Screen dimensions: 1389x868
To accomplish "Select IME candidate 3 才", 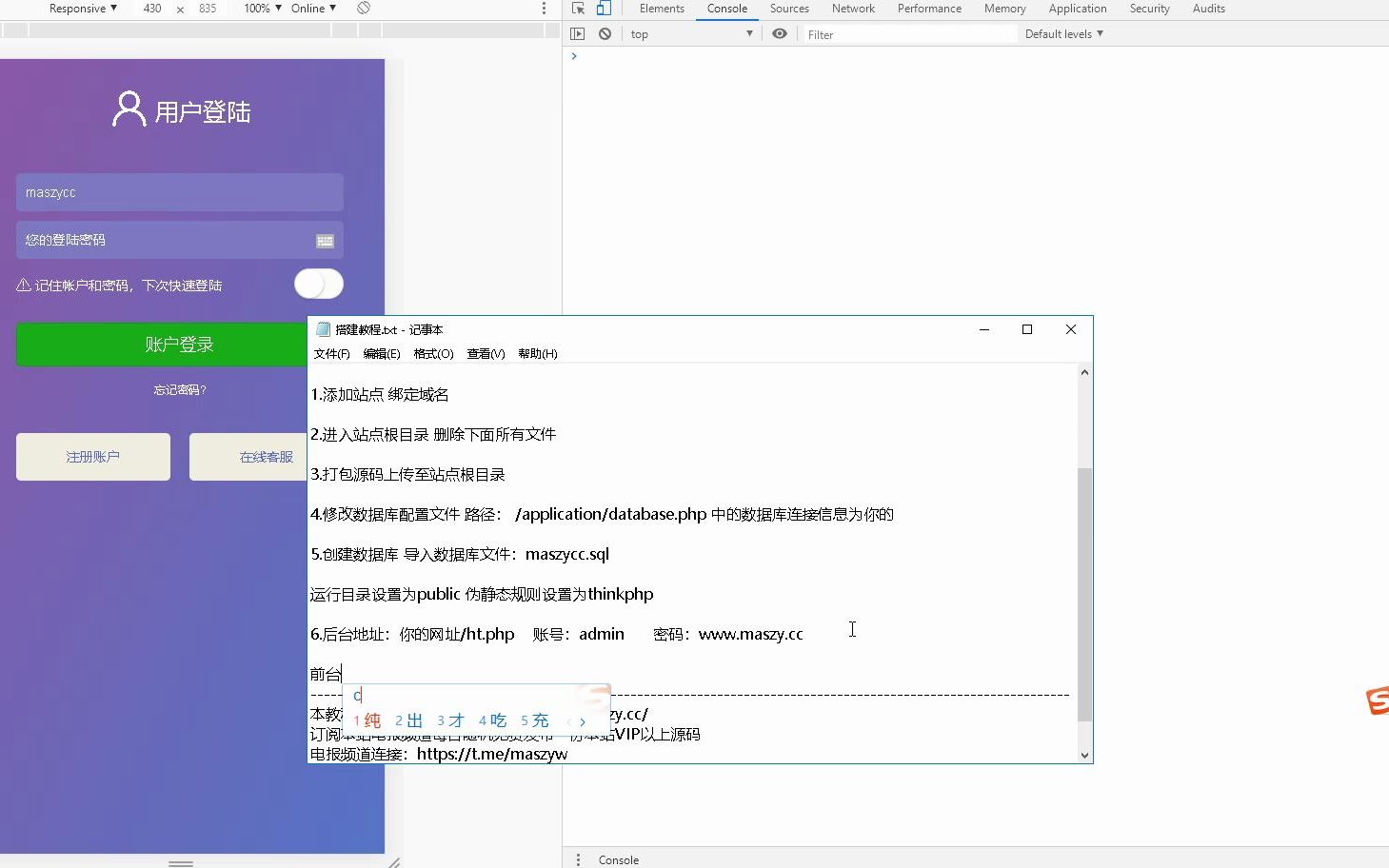I will [x=450, y=721].
